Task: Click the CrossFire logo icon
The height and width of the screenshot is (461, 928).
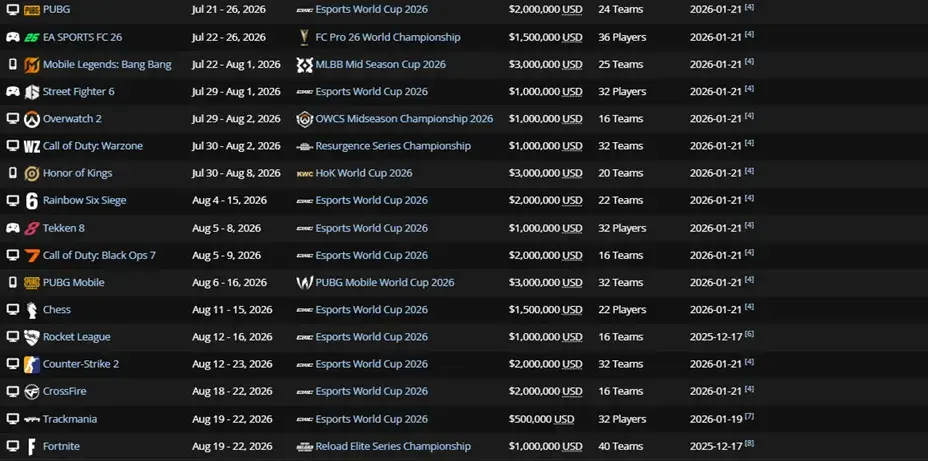Action: [32, 391]
